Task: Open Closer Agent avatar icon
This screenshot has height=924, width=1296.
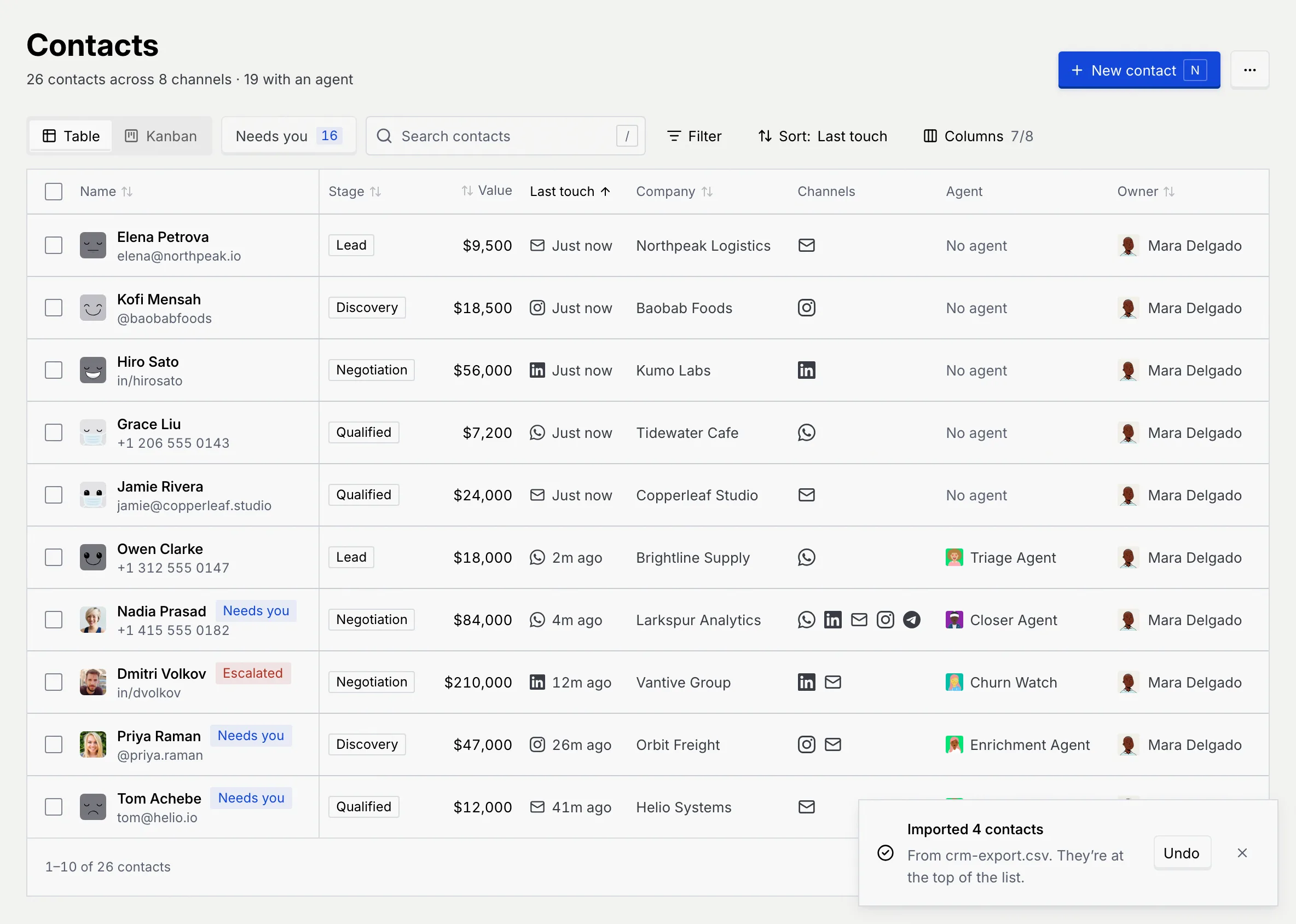Action: 954,620
